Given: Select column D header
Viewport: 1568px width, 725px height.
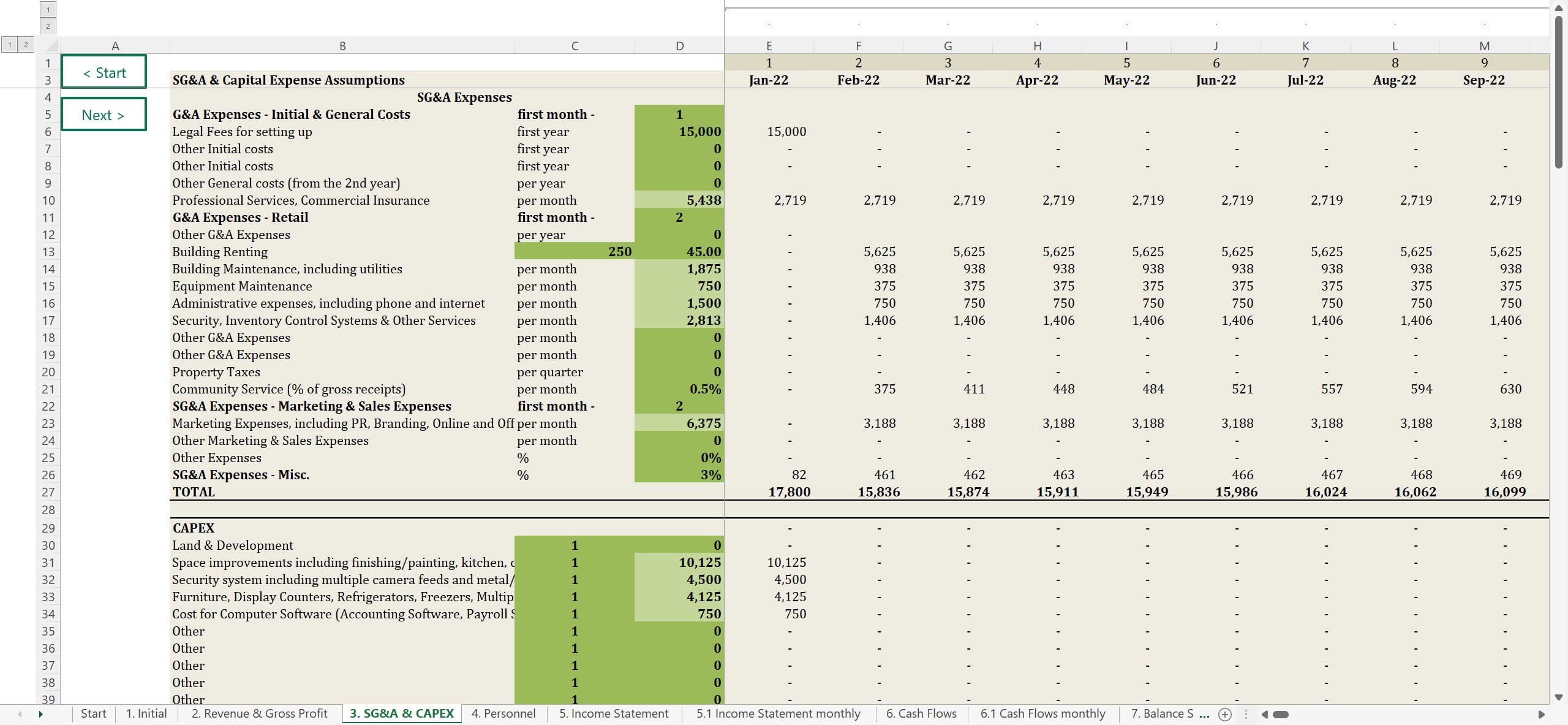Looking at the screenshot, I should 679,46.
